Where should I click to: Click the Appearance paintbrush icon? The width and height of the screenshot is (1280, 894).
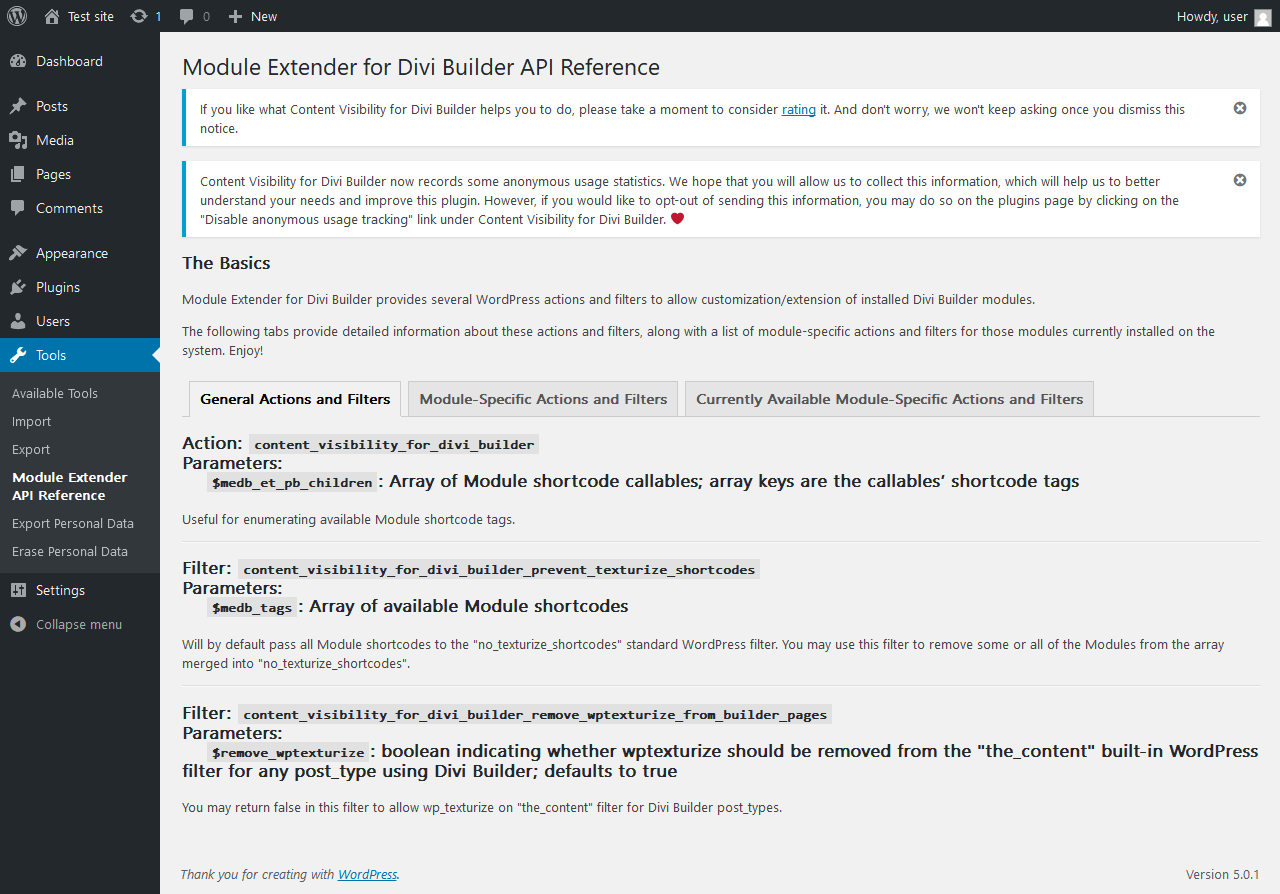click(18, 253)
